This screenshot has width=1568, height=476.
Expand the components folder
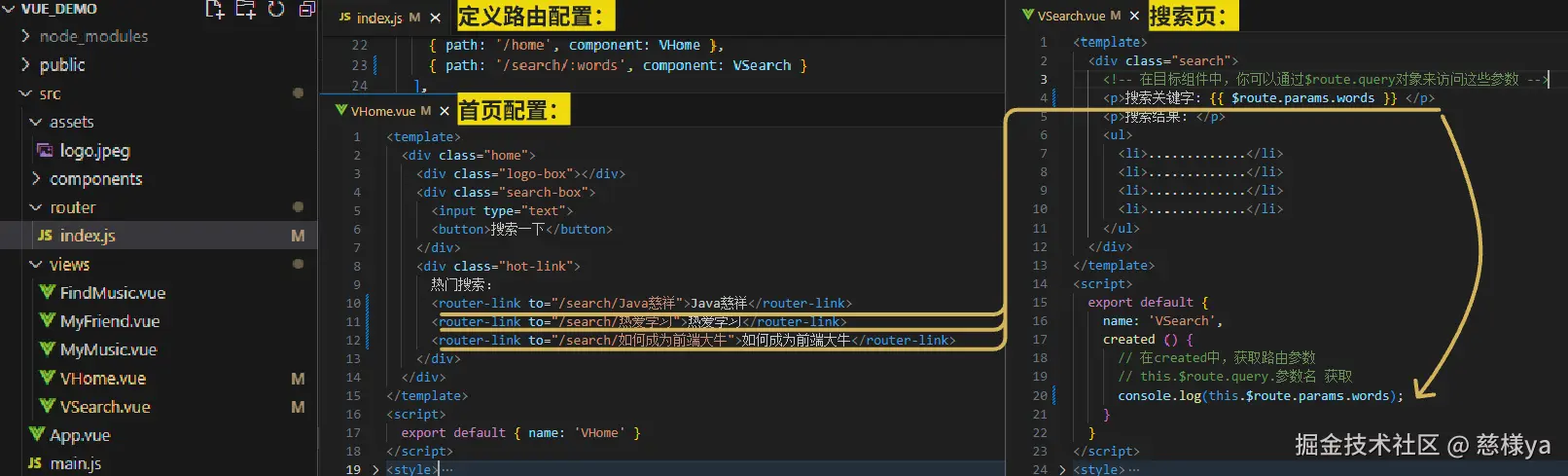pyautogui.click(x=36, y=179)
